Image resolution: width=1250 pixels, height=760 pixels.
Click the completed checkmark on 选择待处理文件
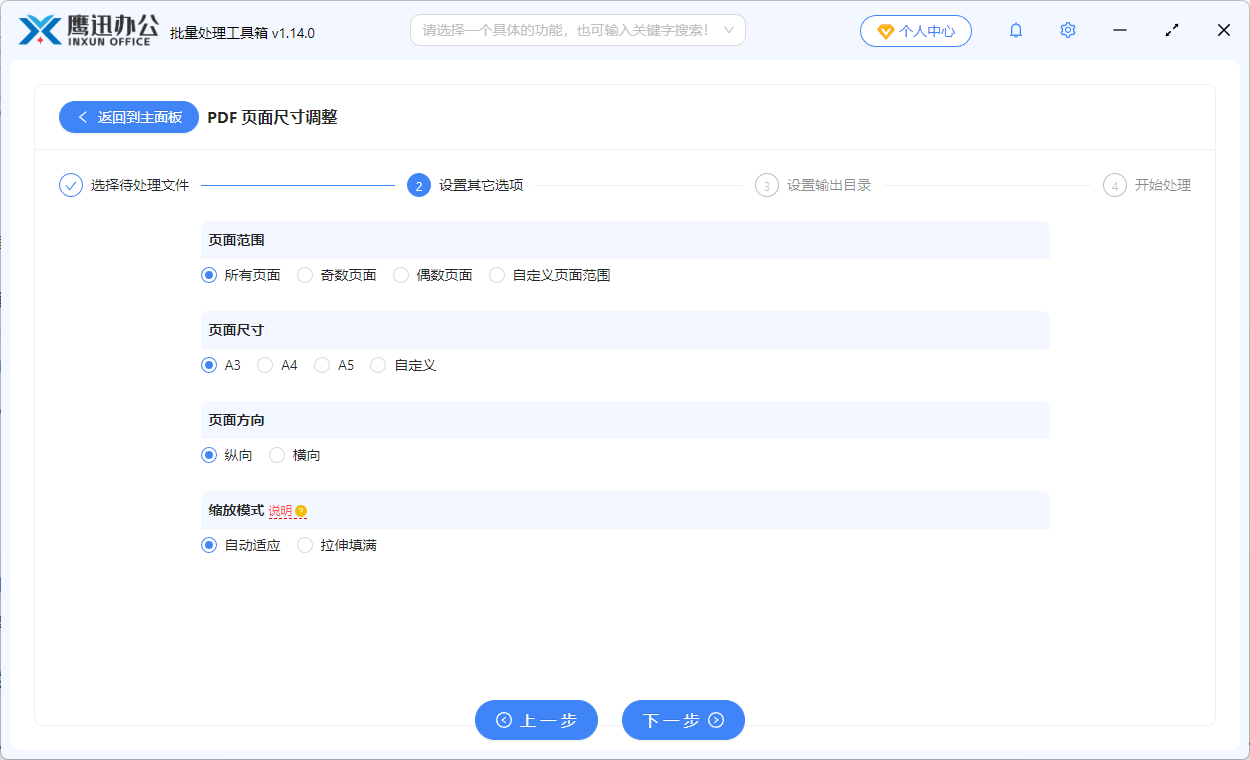click(70, 184)
